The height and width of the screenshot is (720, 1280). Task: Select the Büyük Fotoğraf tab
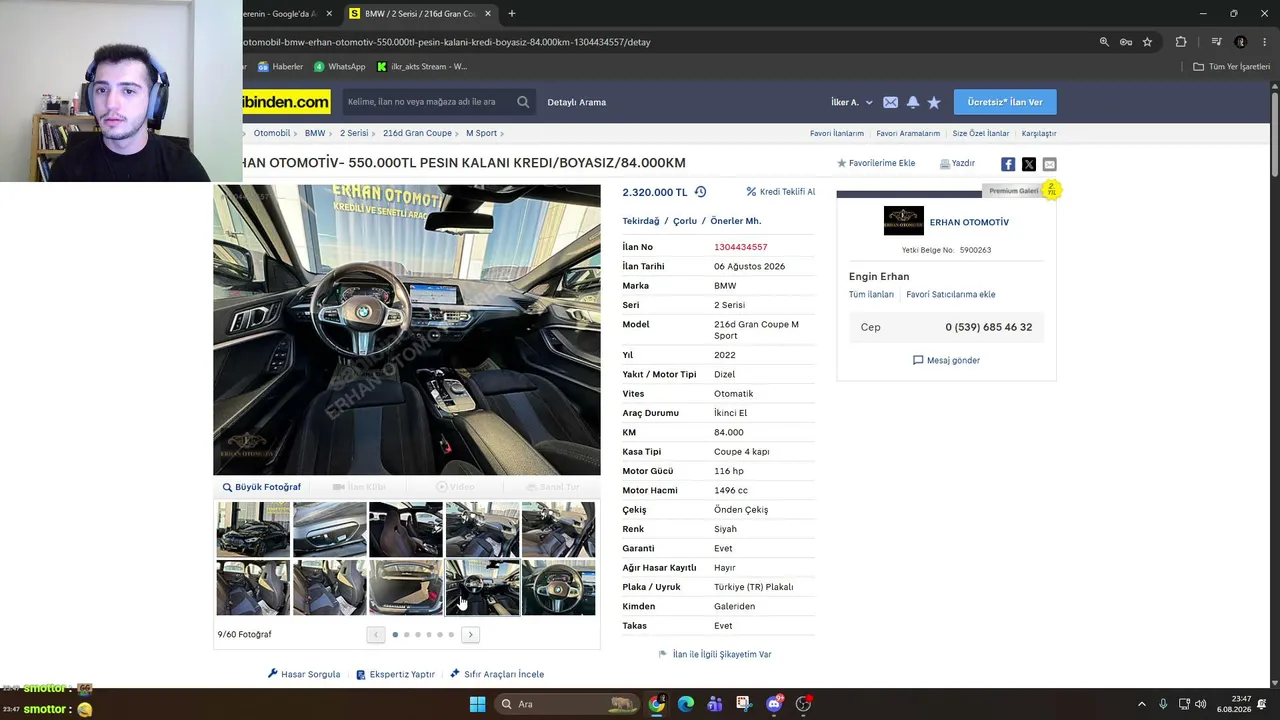(262, 487)
